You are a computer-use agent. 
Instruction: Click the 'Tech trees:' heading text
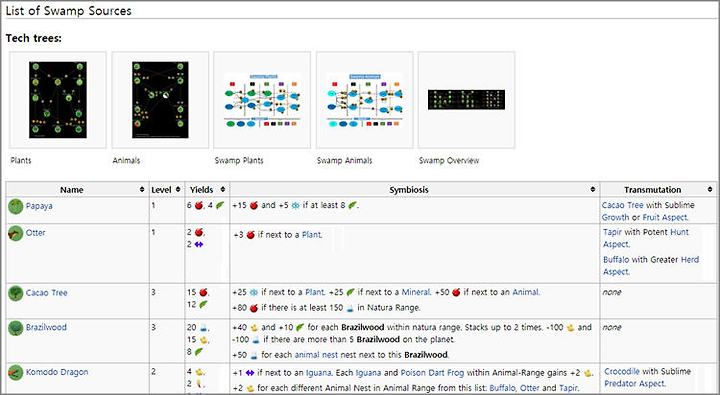[34, 39]
